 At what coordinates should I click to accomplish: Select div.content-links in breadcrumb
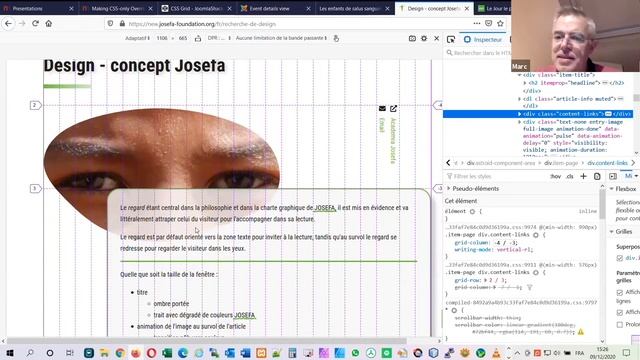(607, 163)
